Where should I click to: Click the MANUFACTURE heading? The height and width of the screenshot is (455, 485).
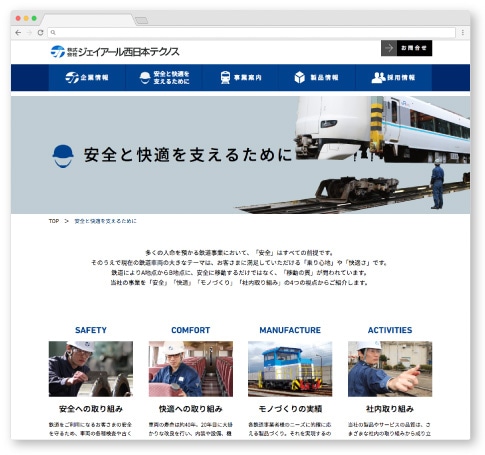point(290,330)
